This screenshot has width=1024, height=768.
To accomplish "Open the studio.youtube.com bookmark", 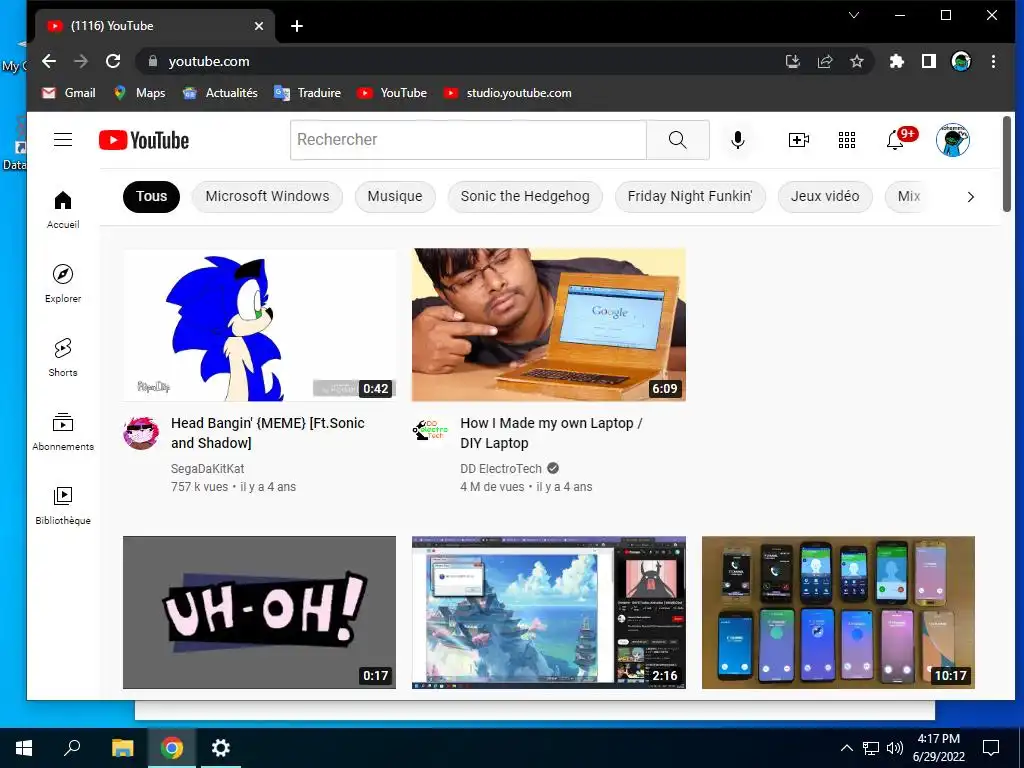I will click(x=507, y=93).
